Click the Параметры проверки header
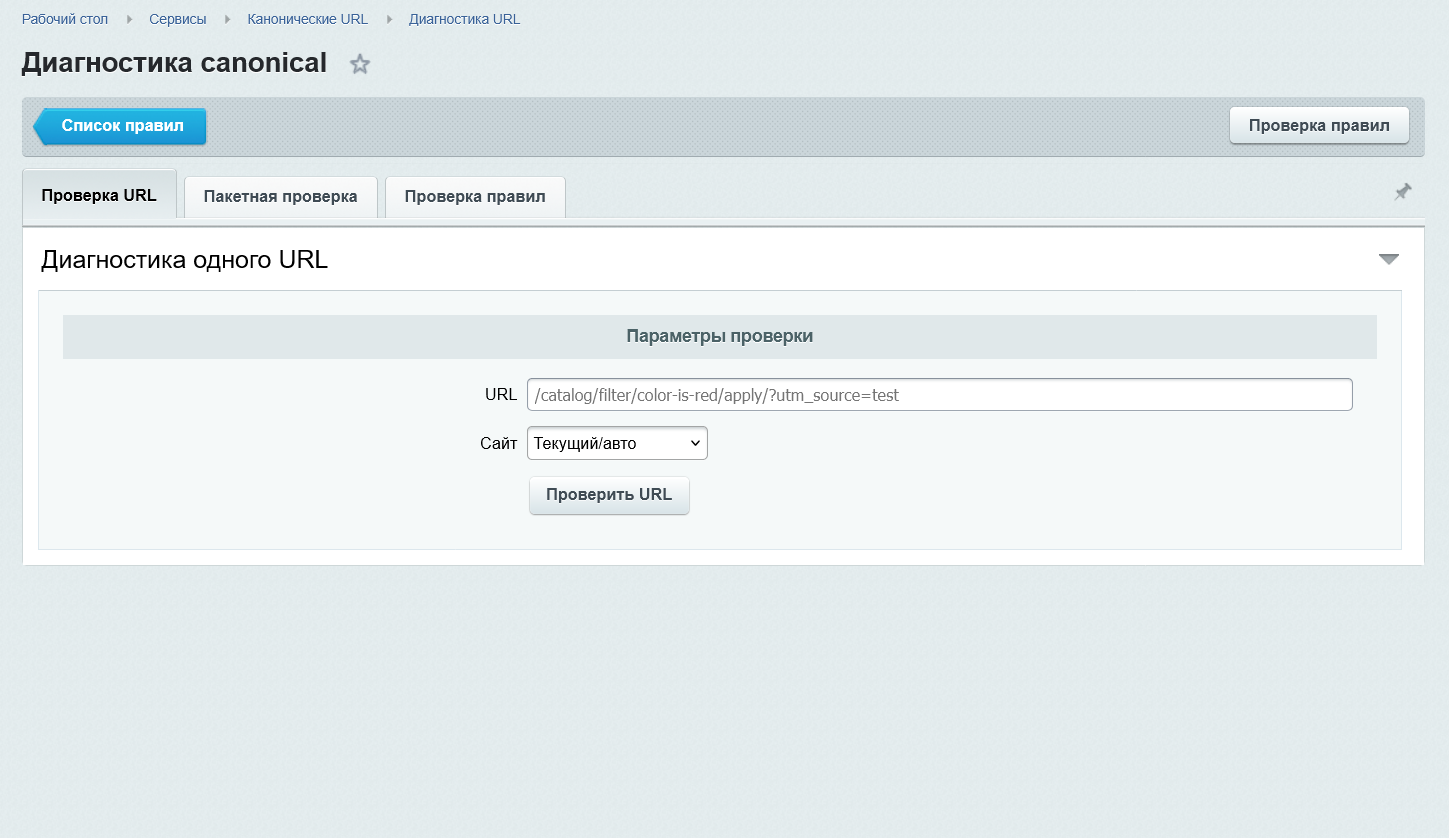 tap(720, 337)
